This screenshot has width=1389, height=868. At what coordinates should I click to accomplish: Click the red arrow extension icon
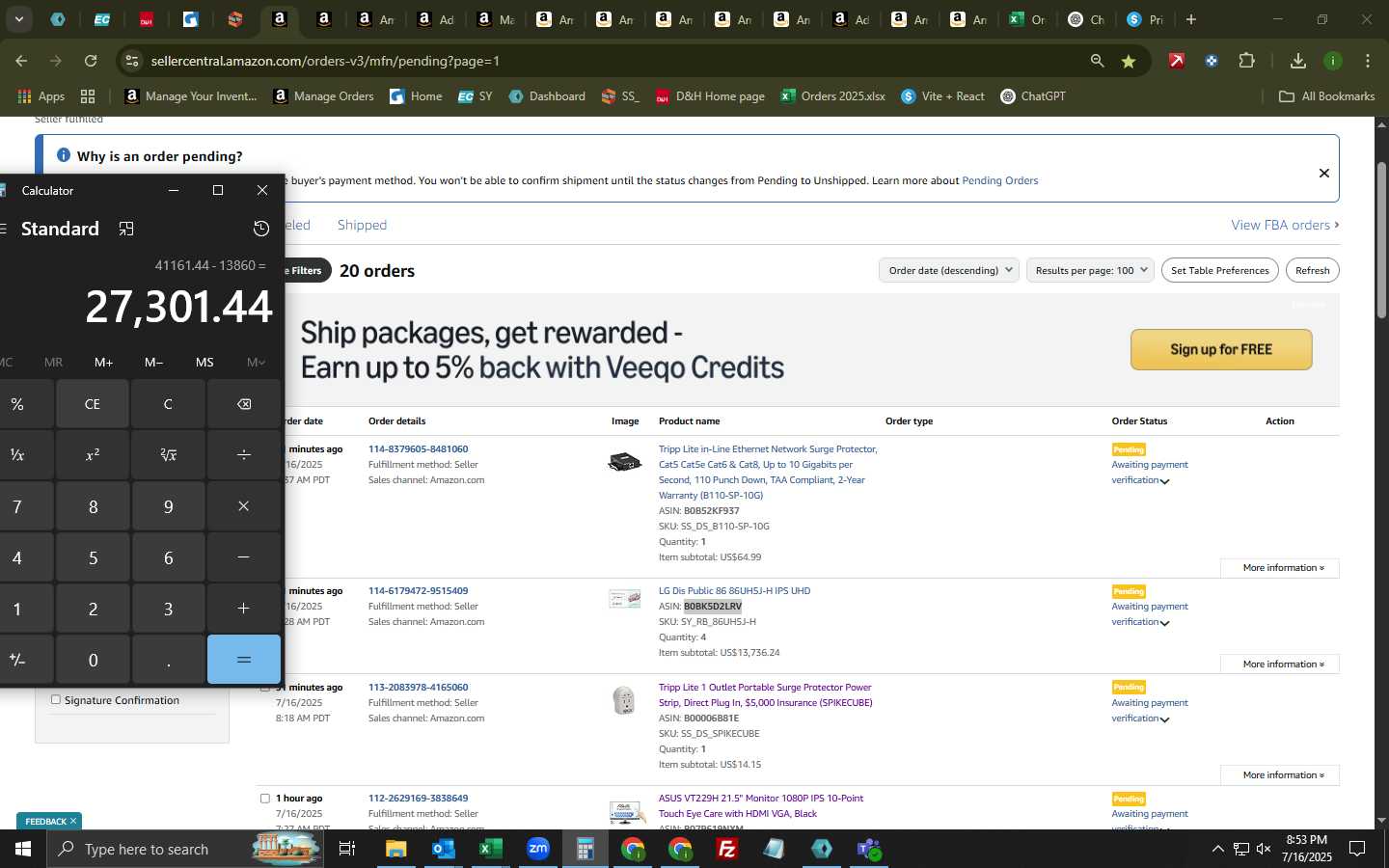[1177, 61]
